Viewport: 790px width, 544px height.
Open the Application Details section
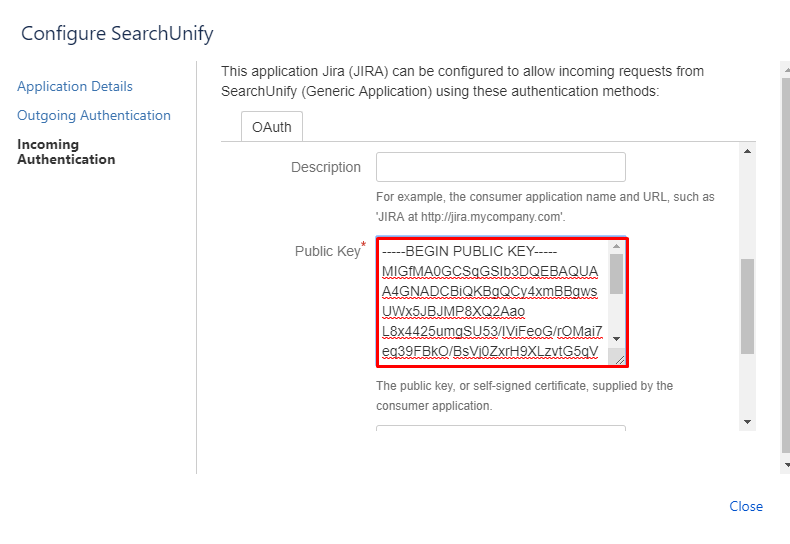coord(75,87)
